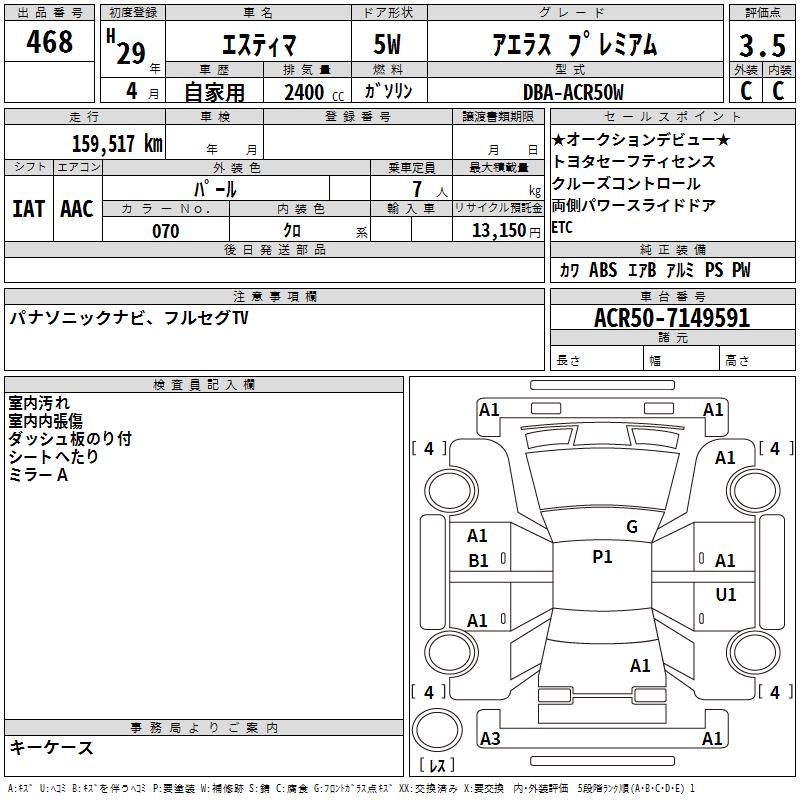Click the 長さ dimension field

[x=596, y=360]
